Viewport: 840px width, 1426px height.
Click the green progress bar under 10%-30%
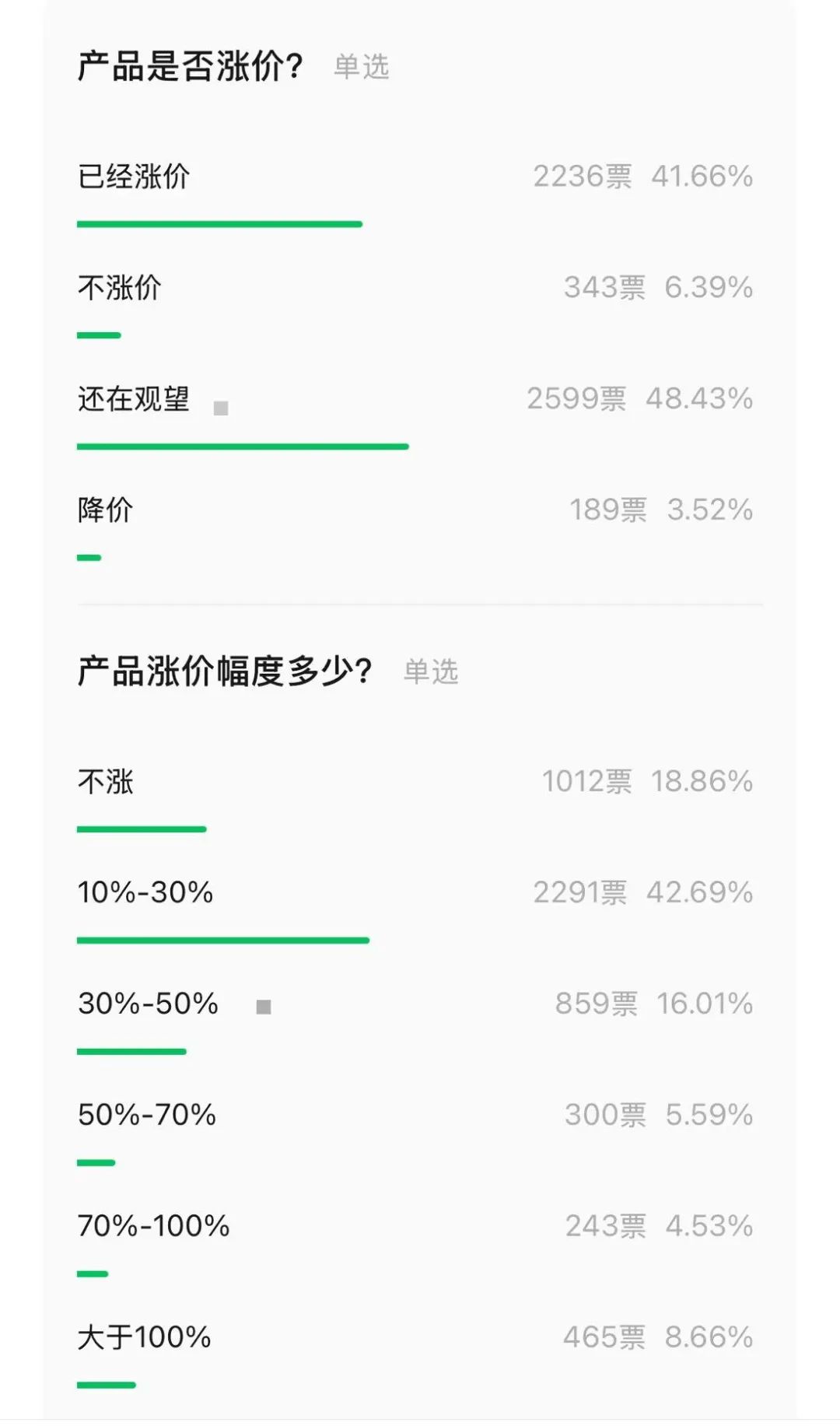pos(223,941)
